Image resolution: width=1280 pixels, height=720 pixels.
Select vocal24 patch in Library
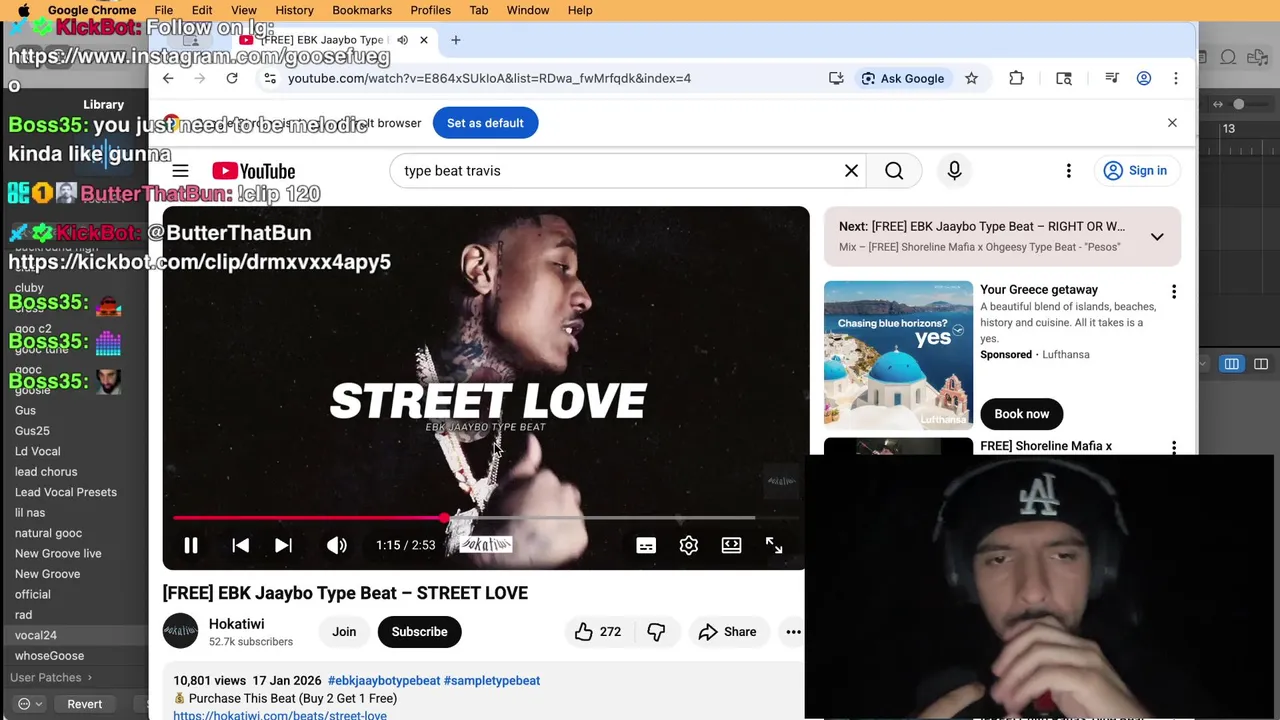click(36, 635)
